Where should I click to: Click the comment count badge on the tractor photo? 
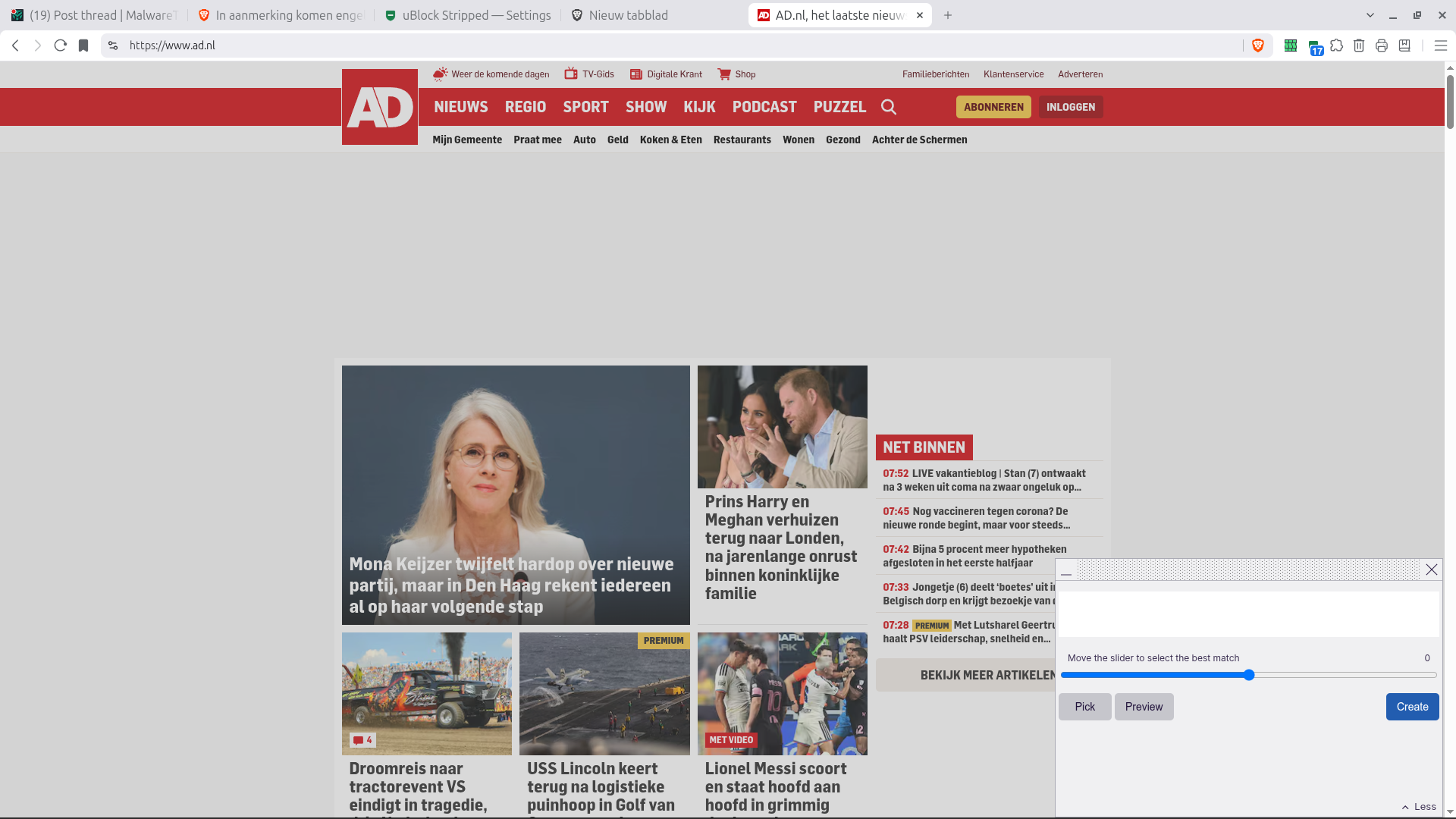pos(362,740)
